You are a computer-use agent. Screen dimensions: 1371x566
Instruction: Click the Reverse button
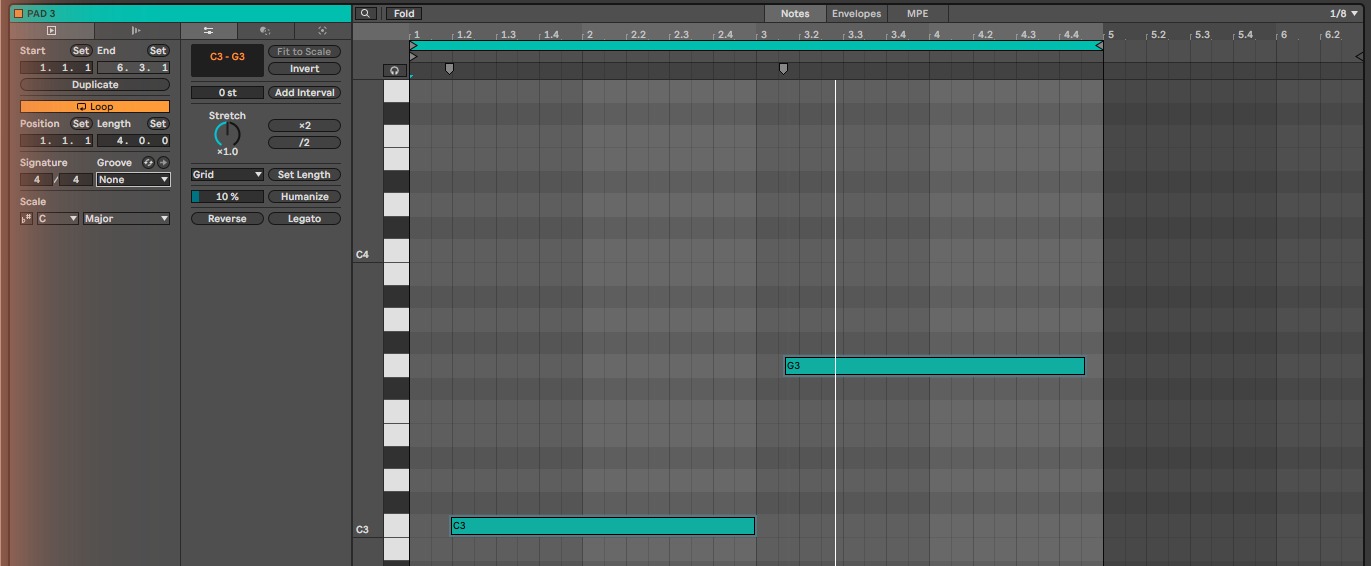pyautogui.click(x=227, y=218)
